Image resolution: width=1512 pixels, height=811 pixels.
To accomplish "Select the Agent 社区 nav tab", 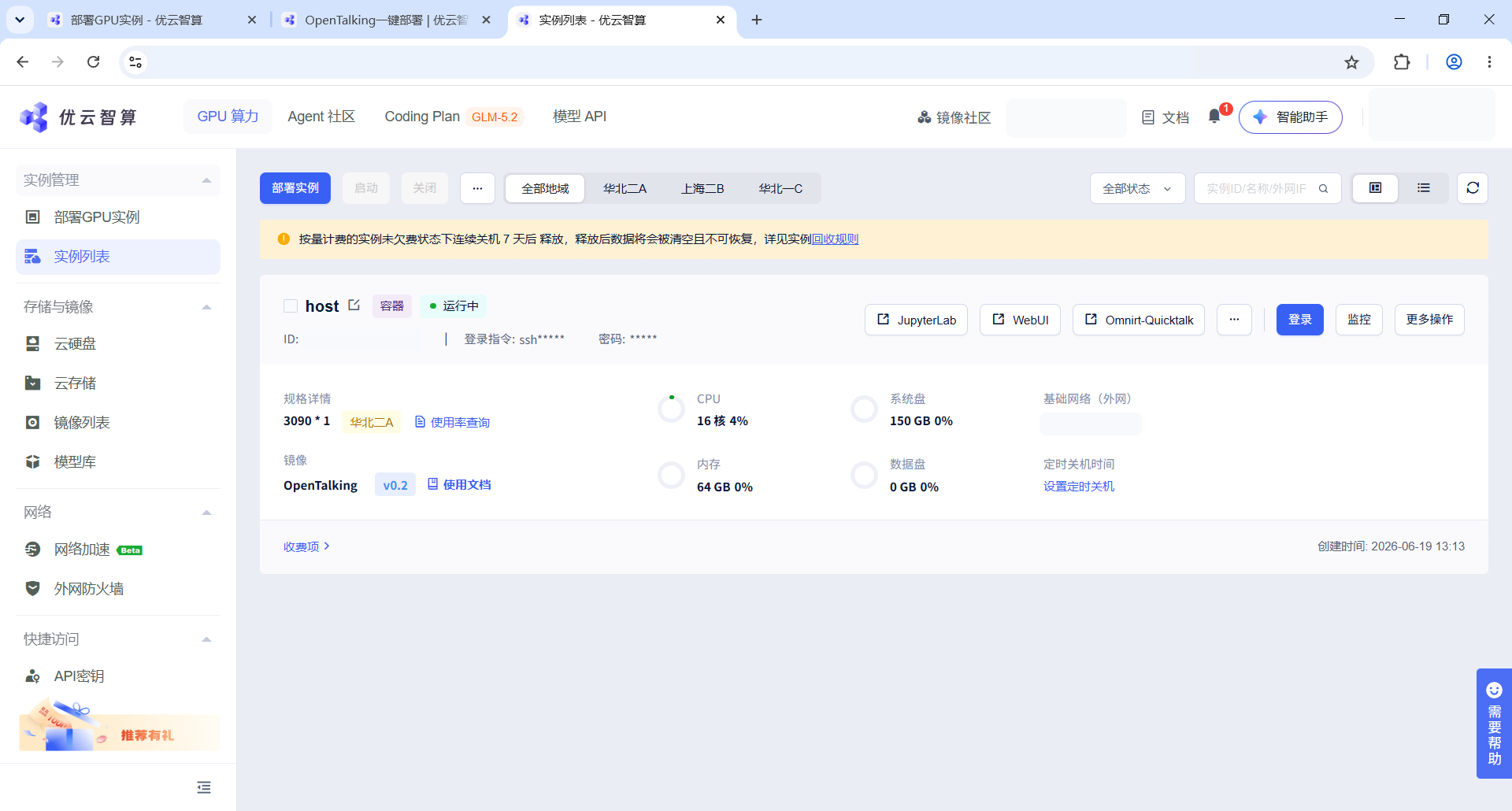I will pyautogui.click(x=321, y=117).
